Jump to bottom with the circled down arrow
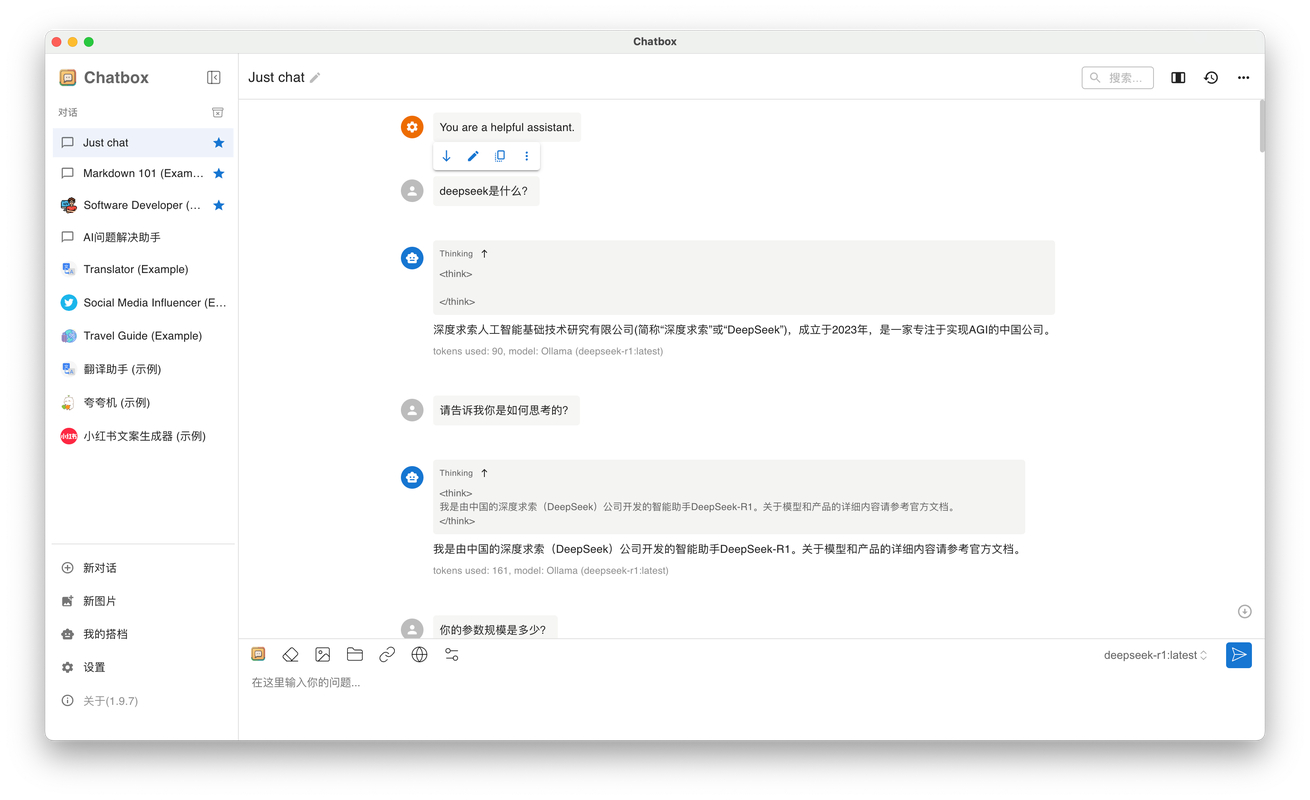1310x800 pixels. coord(1245,611)
